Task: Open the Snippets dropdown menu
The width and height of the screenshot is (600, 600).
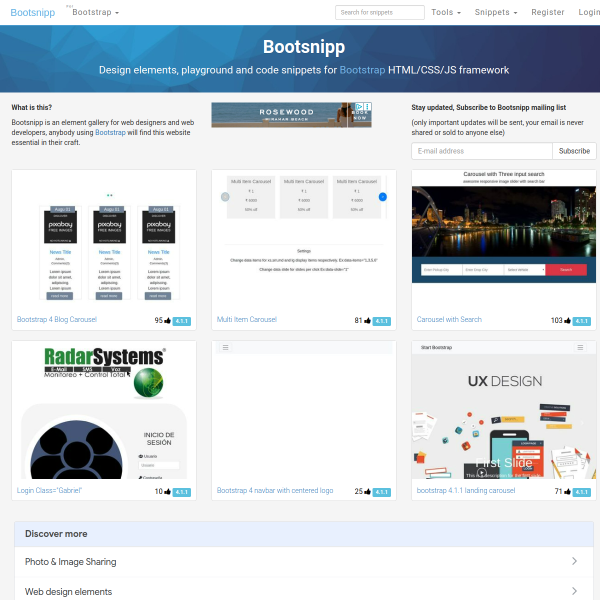Action: coord(496,12)
